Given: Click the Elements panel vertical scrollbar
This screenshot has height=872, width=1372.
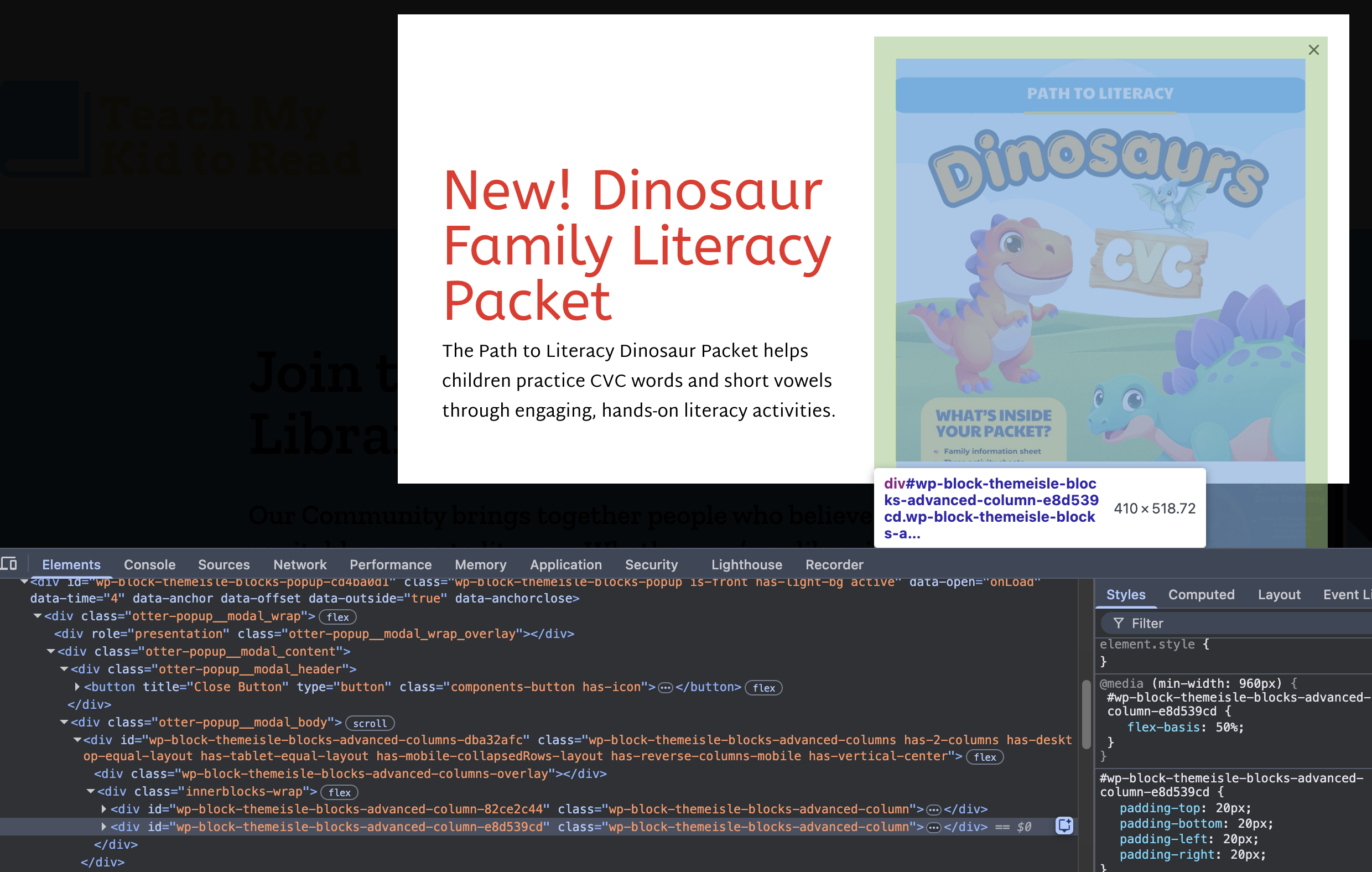Looking at the screenshot, I should (1086, 715).
